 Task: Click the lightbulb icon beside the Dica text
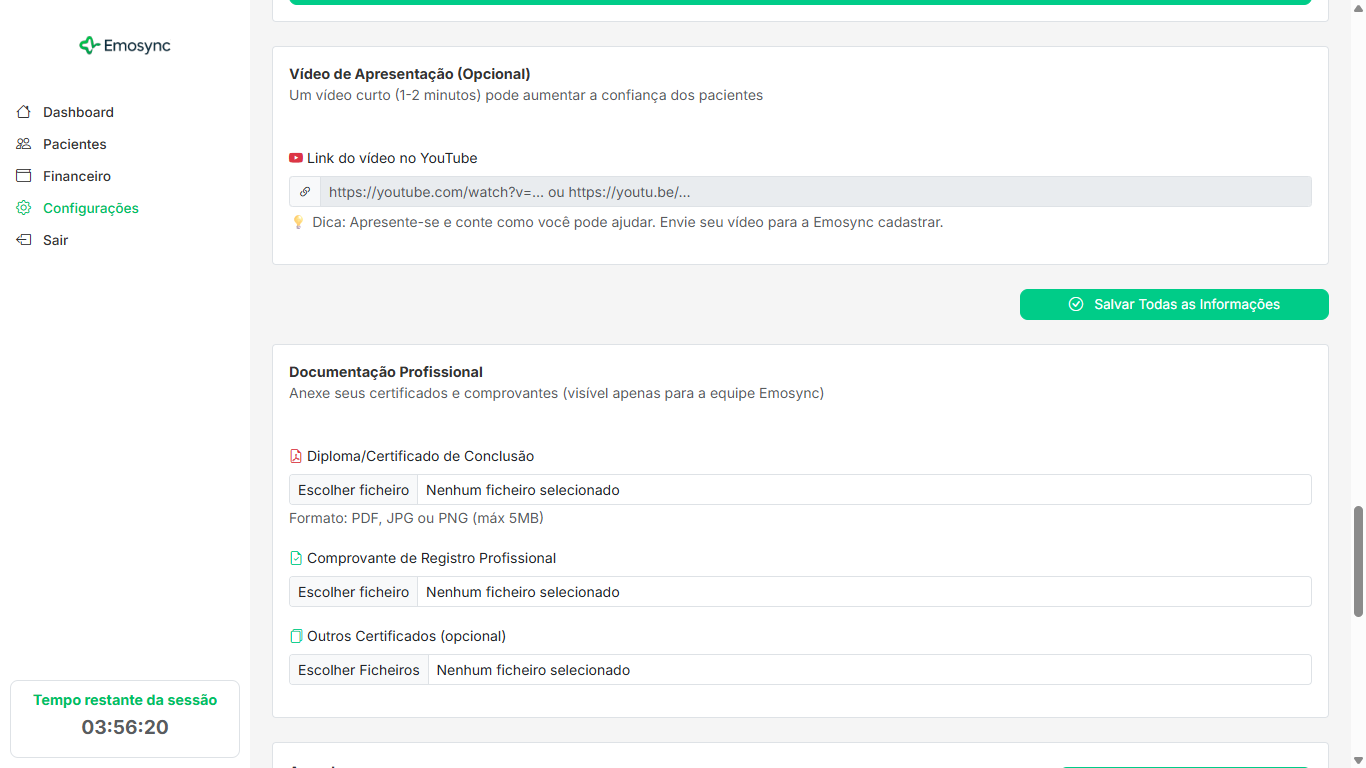298,221
